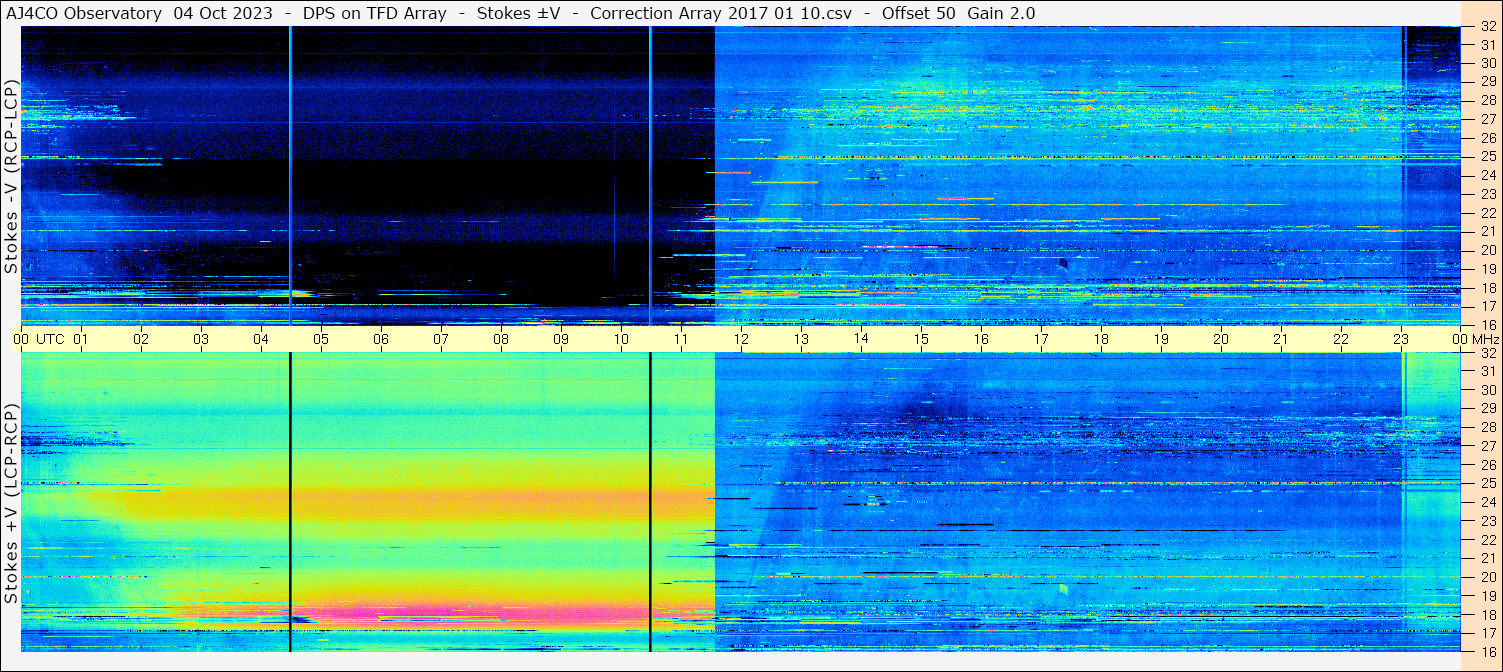Click hour label 13 on the time axis

coord(801,339)
